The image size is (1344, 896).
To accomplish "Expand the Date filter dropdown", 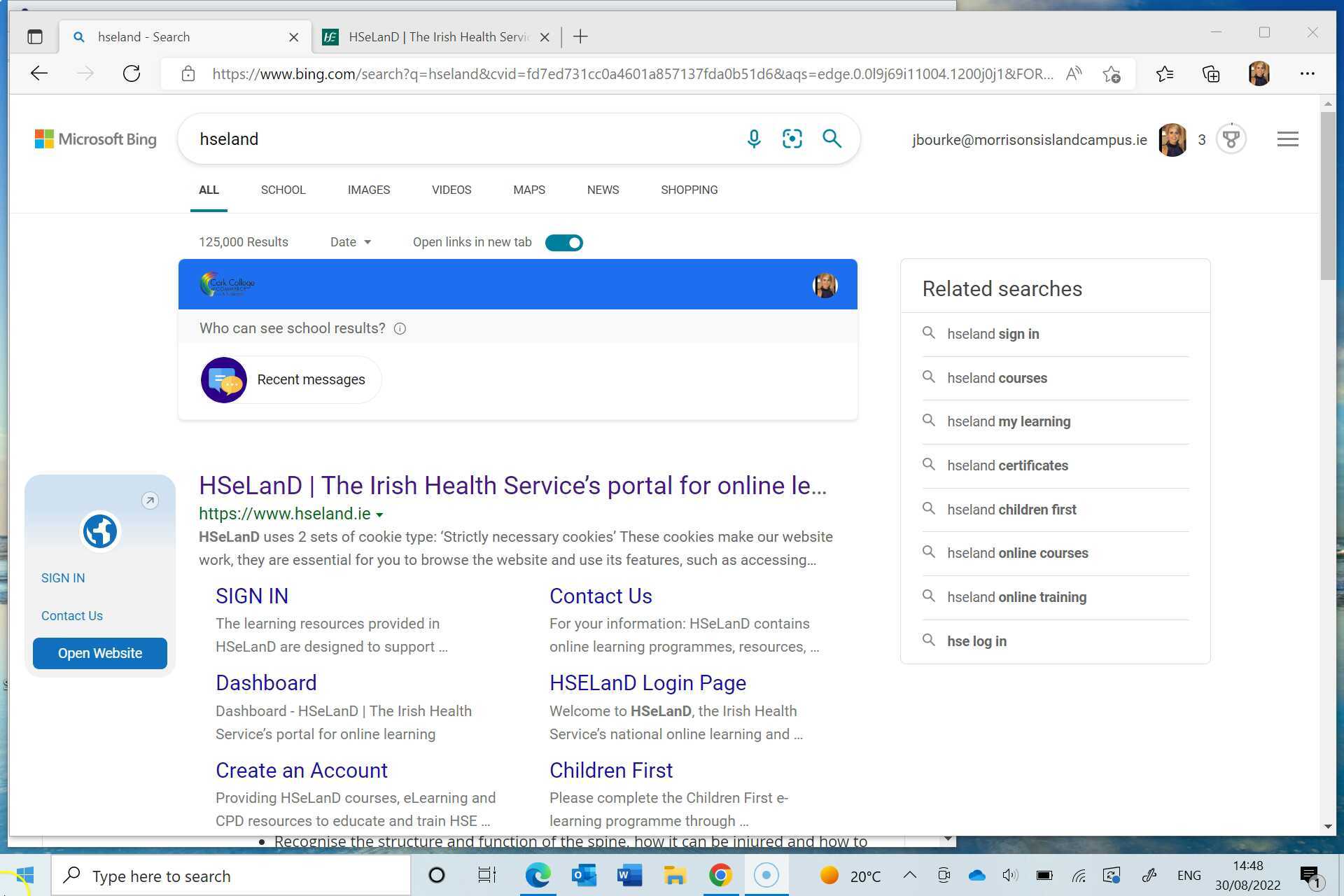I will click(x=351, y=242).
